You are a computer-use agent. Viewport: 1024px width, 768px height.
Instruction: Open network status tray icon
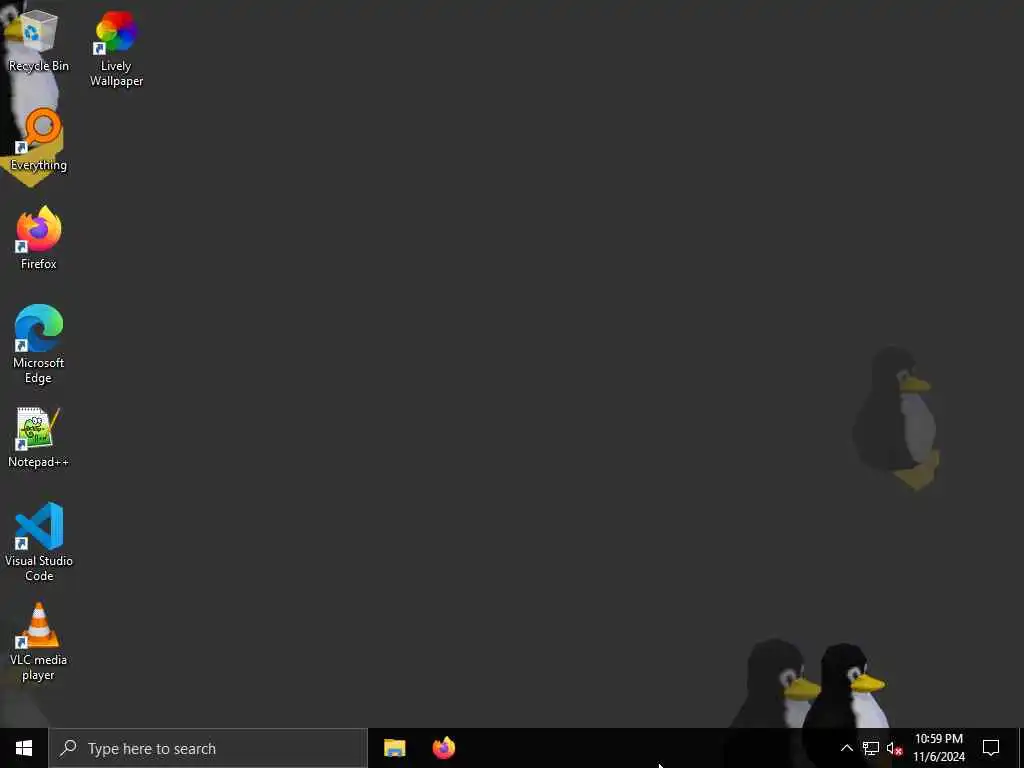coord(871,748)
